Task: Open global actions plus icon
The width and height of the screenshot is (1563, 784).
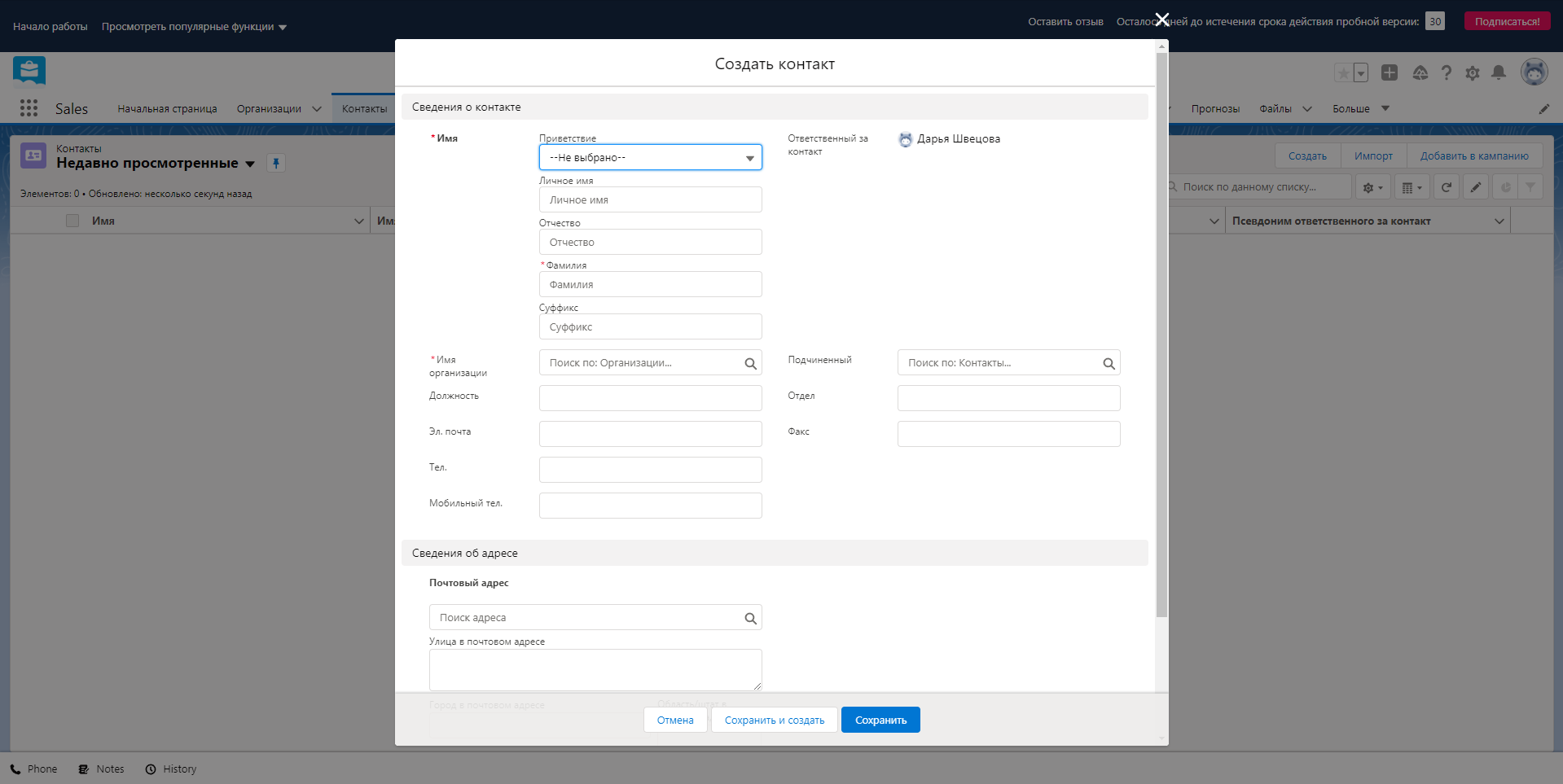Action: tap(1390, 72)
